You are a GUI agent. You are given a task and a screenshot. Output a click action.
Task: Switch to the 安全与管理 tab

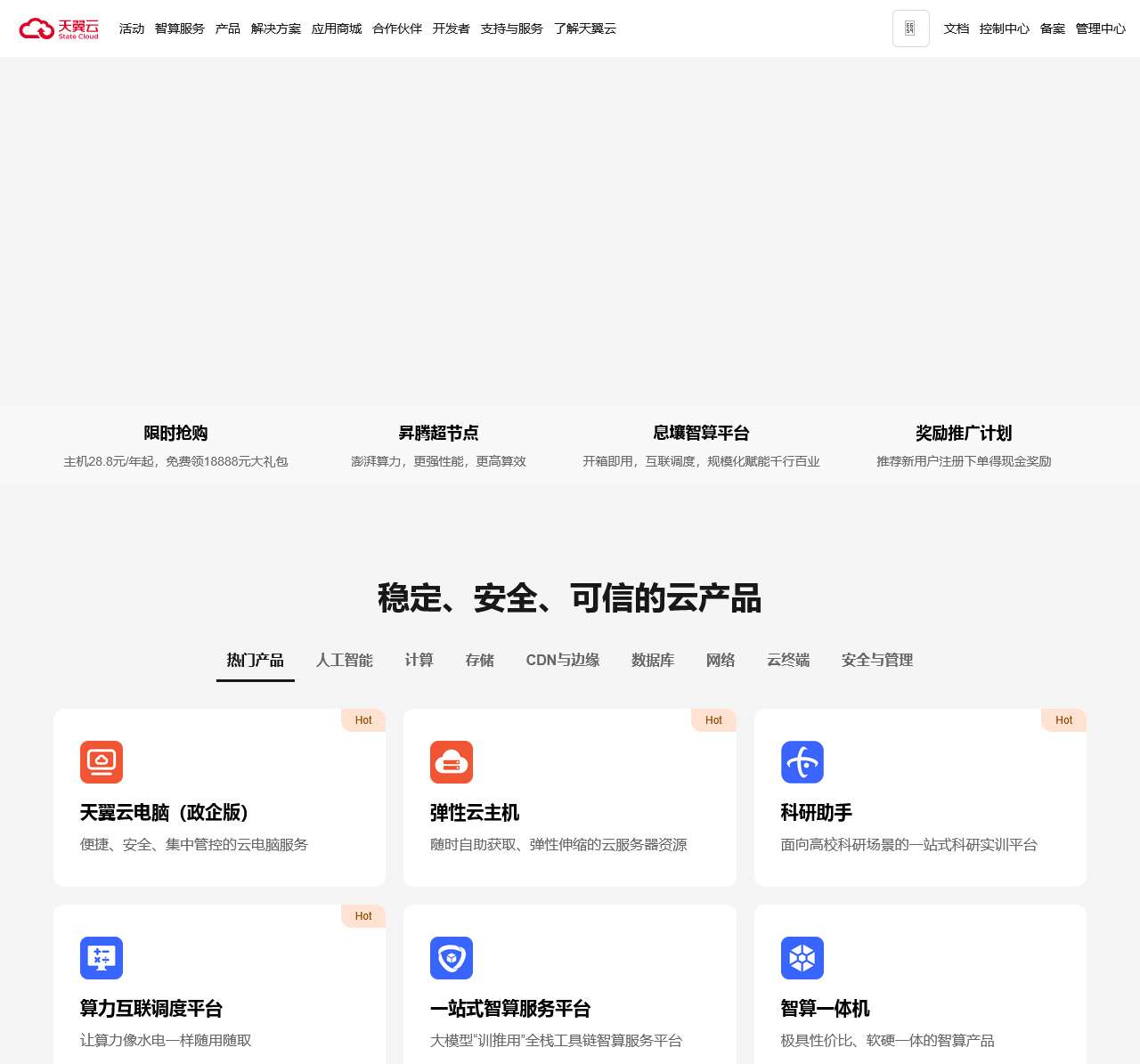[877, 661]
